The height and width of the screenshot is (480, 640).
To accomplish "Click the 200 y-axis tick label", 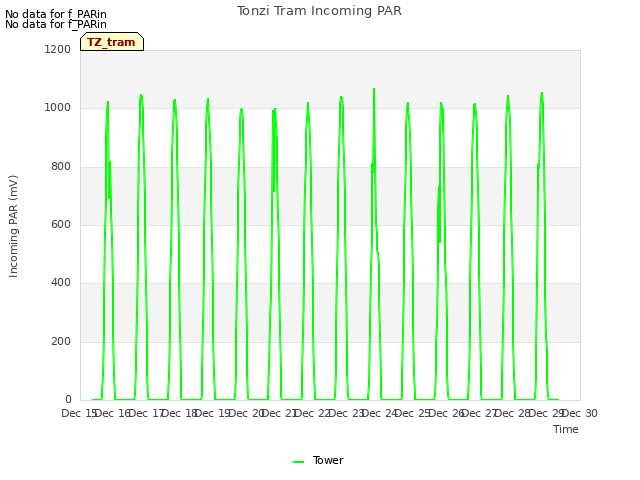I will point(61,341).
